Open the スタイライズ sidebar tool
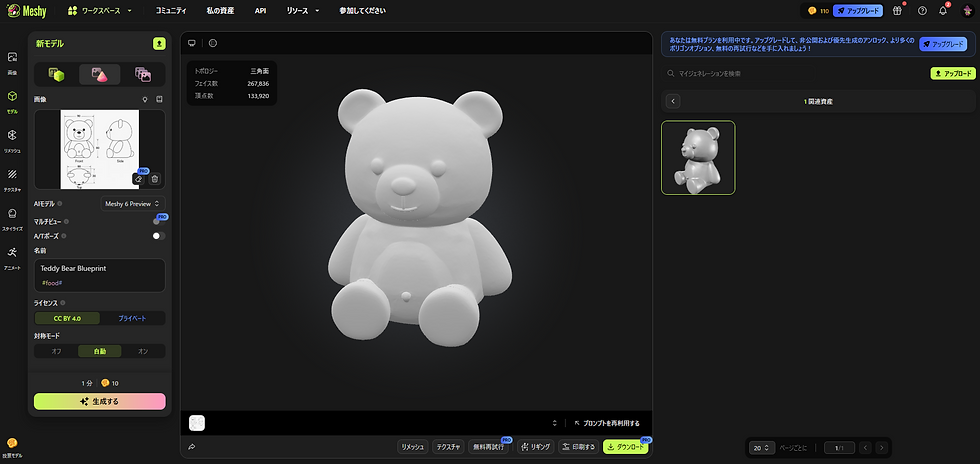Screen dimensions: 980x464 (12, 218)
